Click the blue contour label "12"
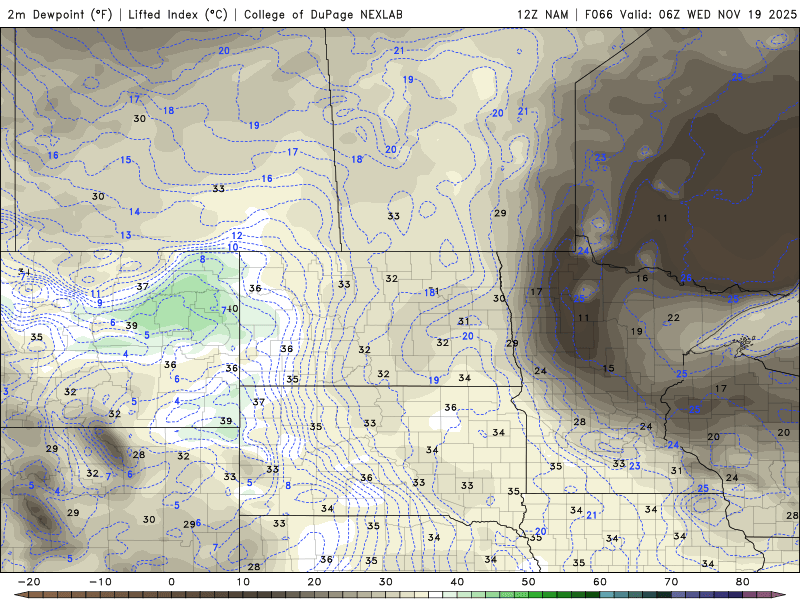Image resolution: width=800 pixels, height=600 pixels. coord(237,236)
